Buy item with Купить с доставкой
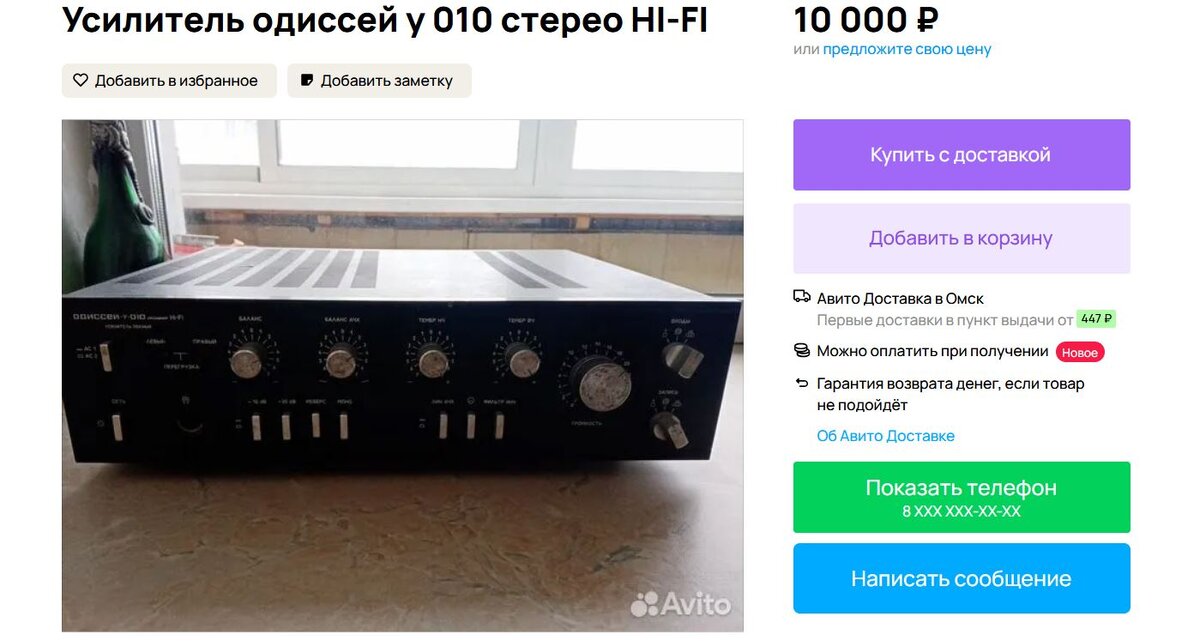 (x=962, y=155)
